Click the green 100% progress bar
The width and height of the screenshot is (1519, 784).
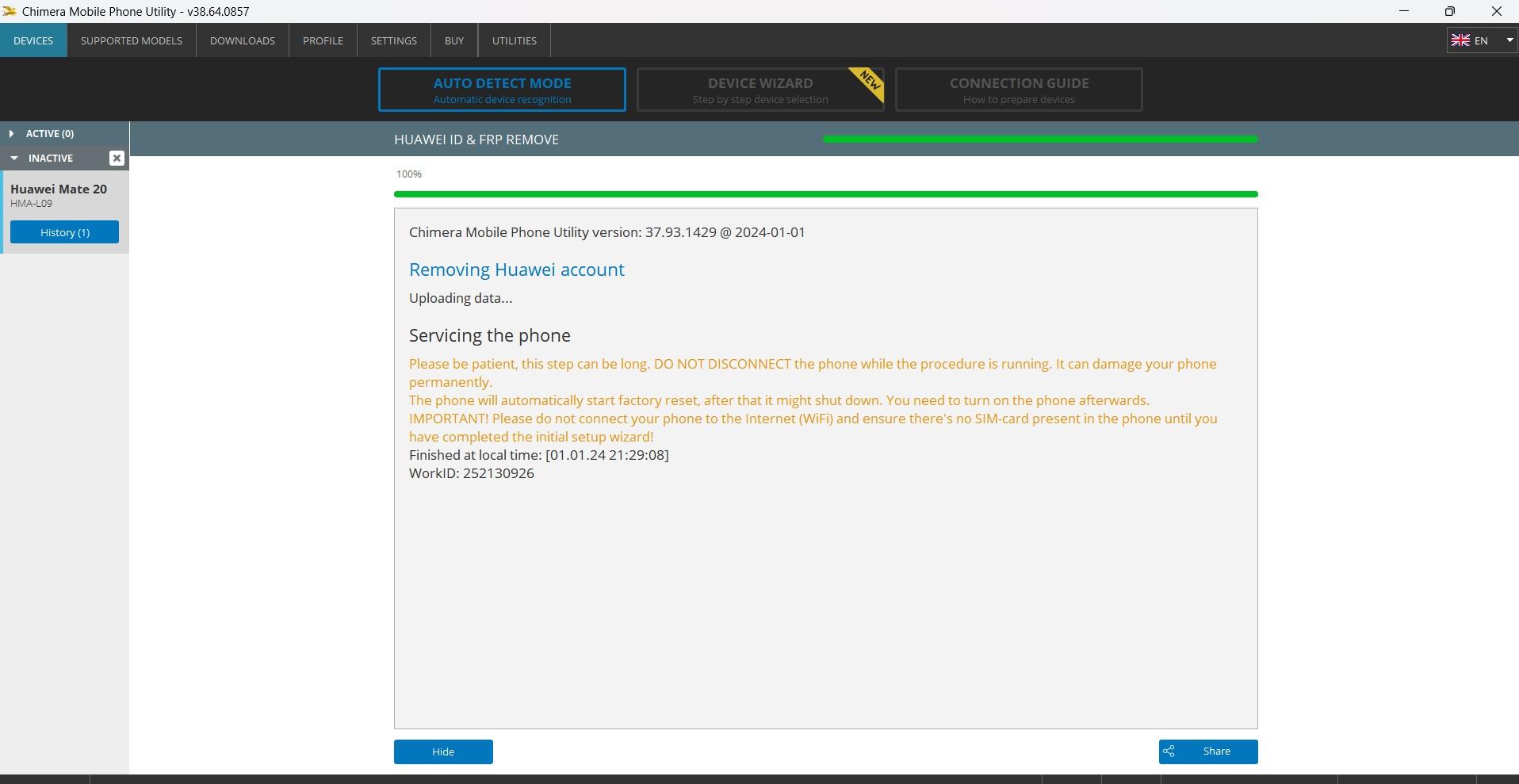(x=825, y=194)
